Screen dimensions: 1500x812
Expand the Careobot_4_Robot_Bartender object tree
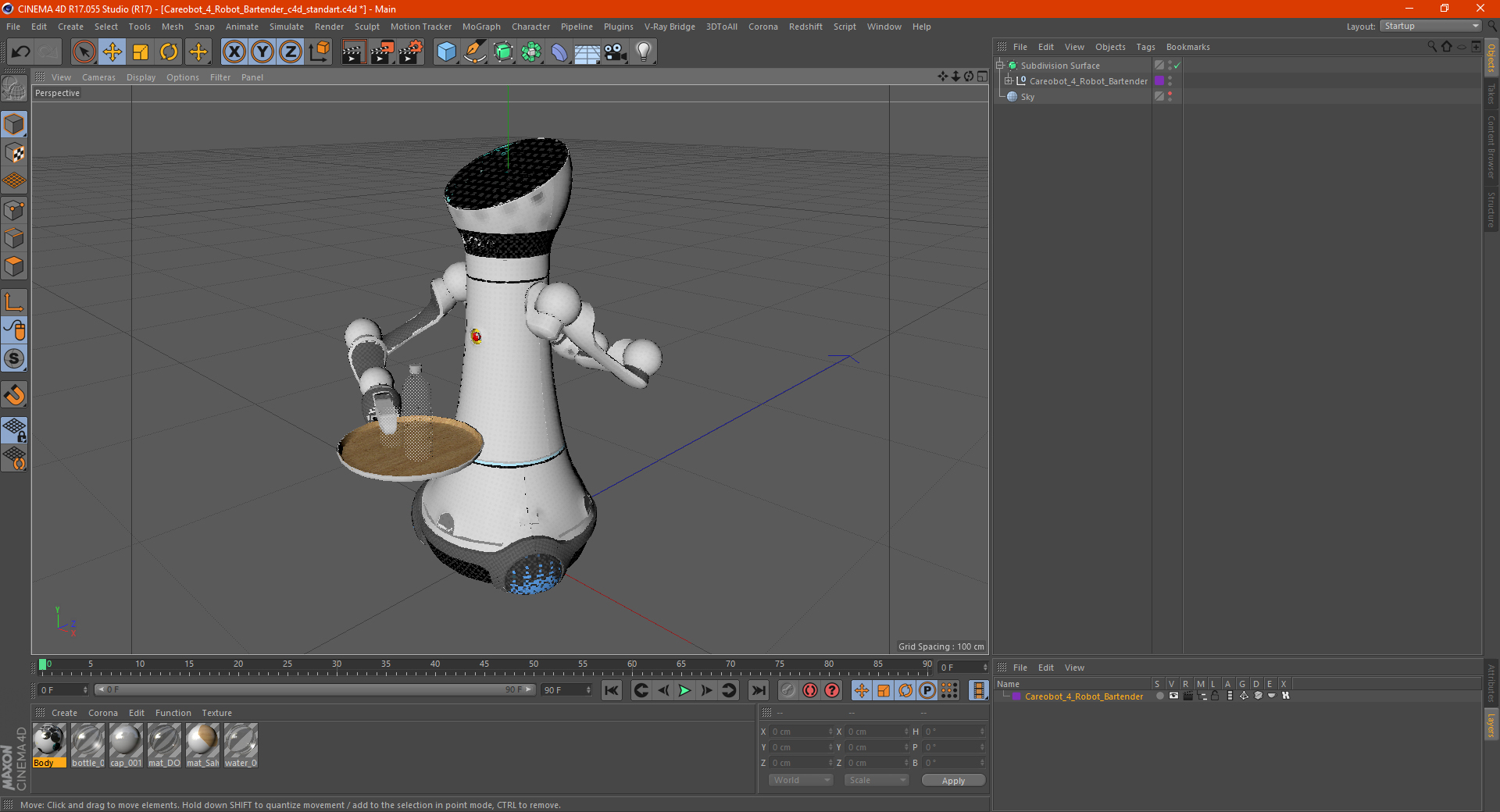point(1009,80)
